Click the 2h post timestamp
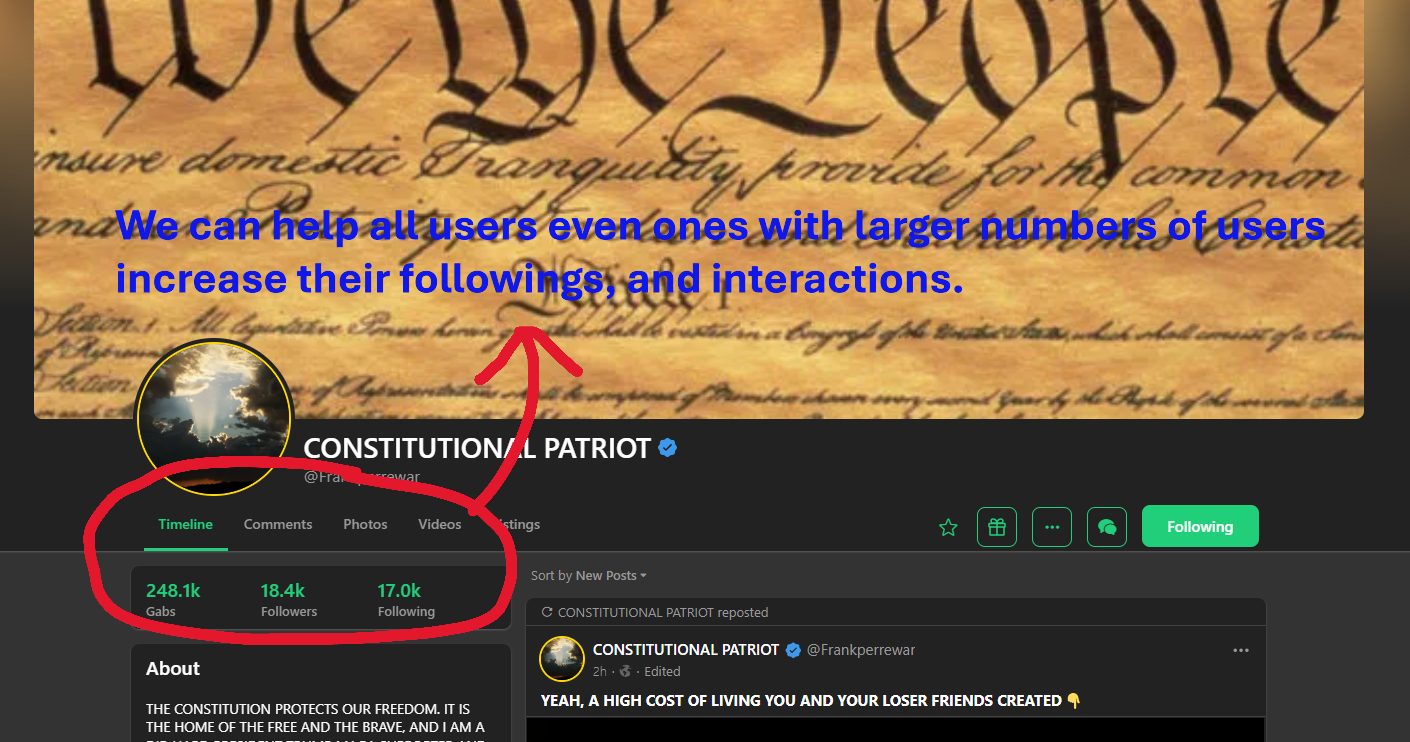The width and height of the screenshot is (1410, 742). click(600, 671)
